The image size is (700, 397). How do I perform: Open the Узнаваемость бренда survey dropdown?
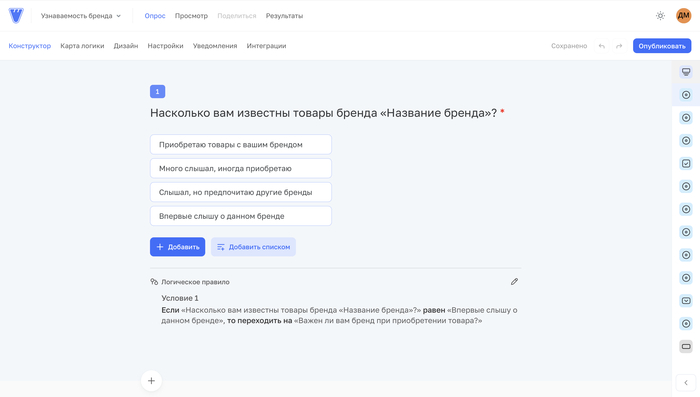81,16
